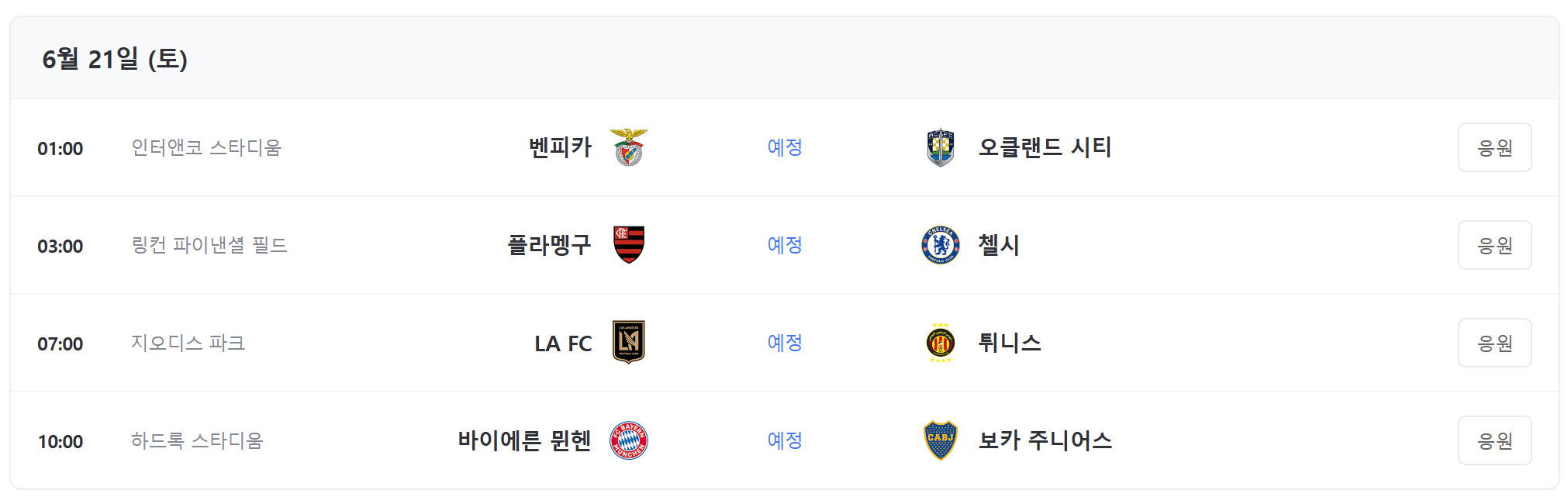
Task: Click 응원 beside the Bayern München match
Action: pos(1494,440)
